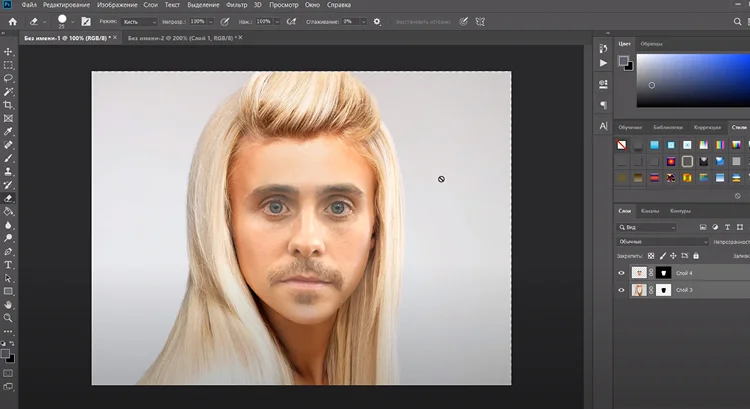Viewport: 750px width, 409px height.
Task: Select the Слой 4 layer mask thumbnail
Action: (x=661, y=273)
